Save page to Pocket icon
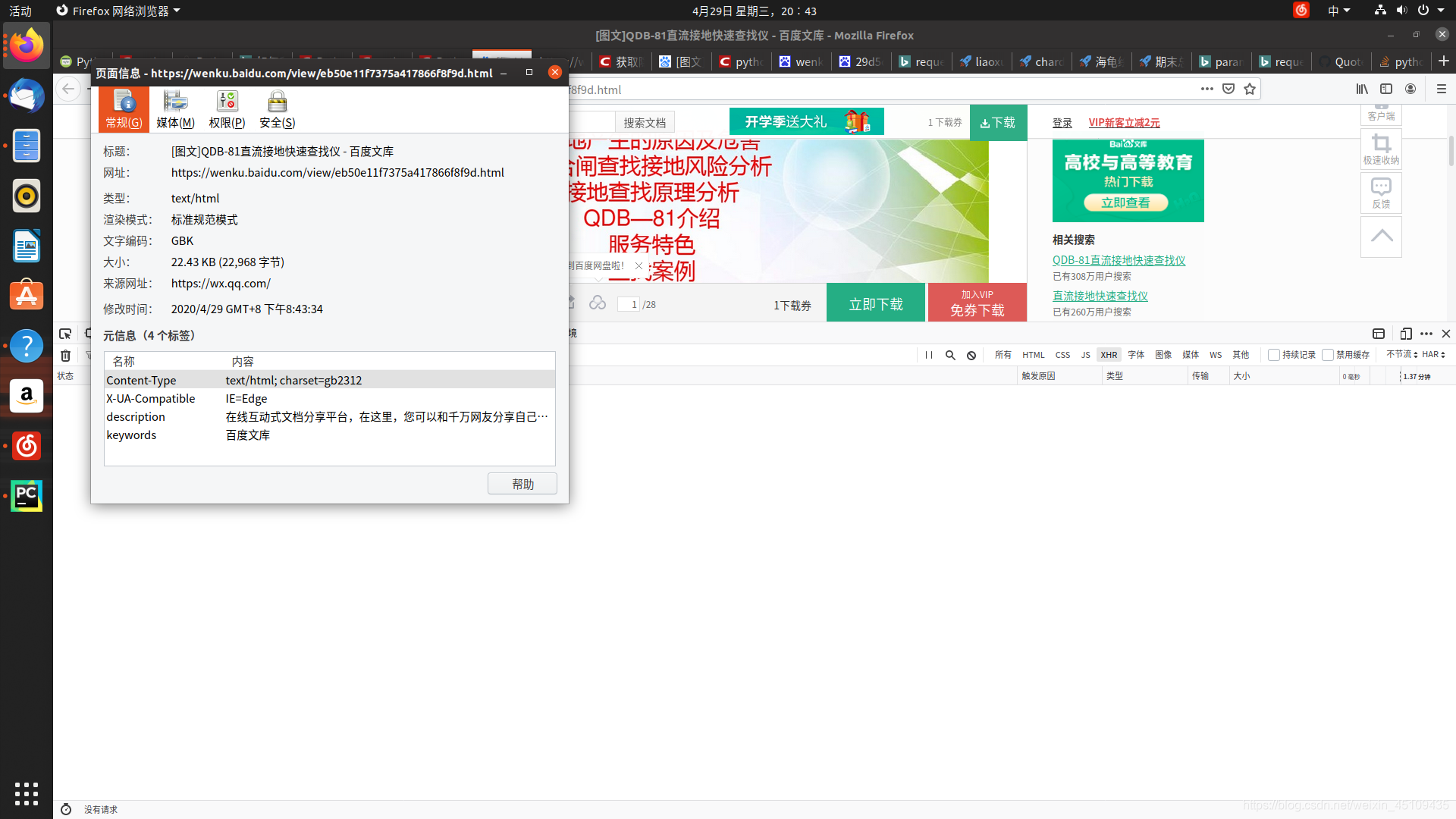 pyautogui.click(x=1228, y=89)
